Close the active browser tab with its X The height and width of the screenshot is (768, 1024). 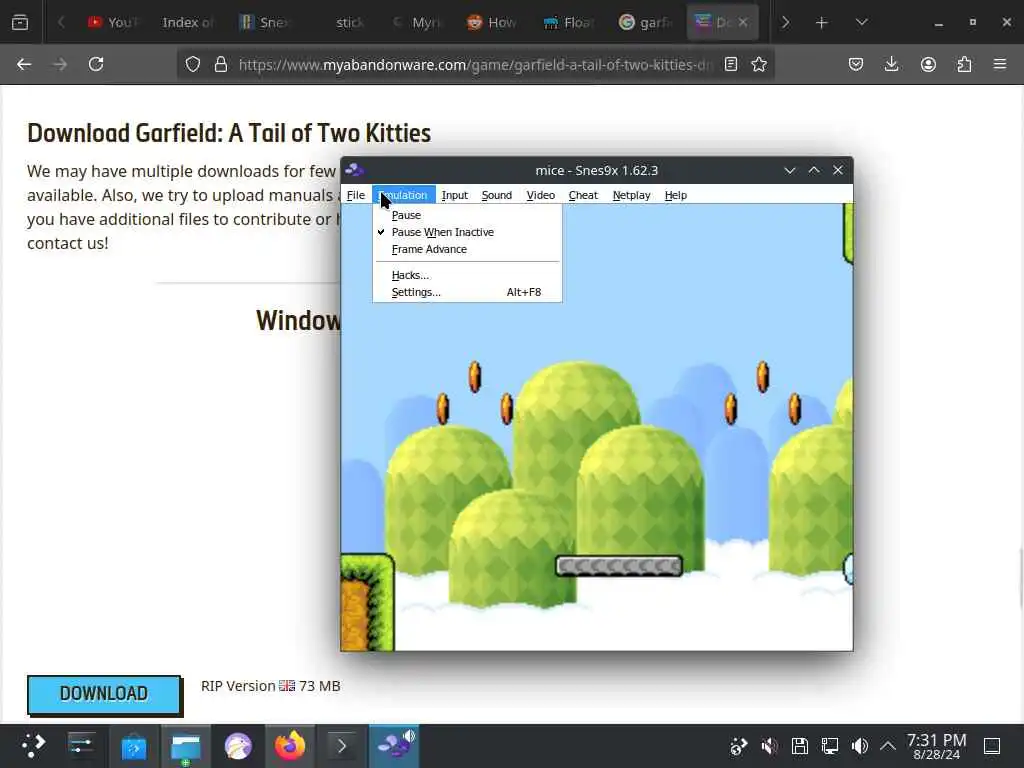(743, 22)
